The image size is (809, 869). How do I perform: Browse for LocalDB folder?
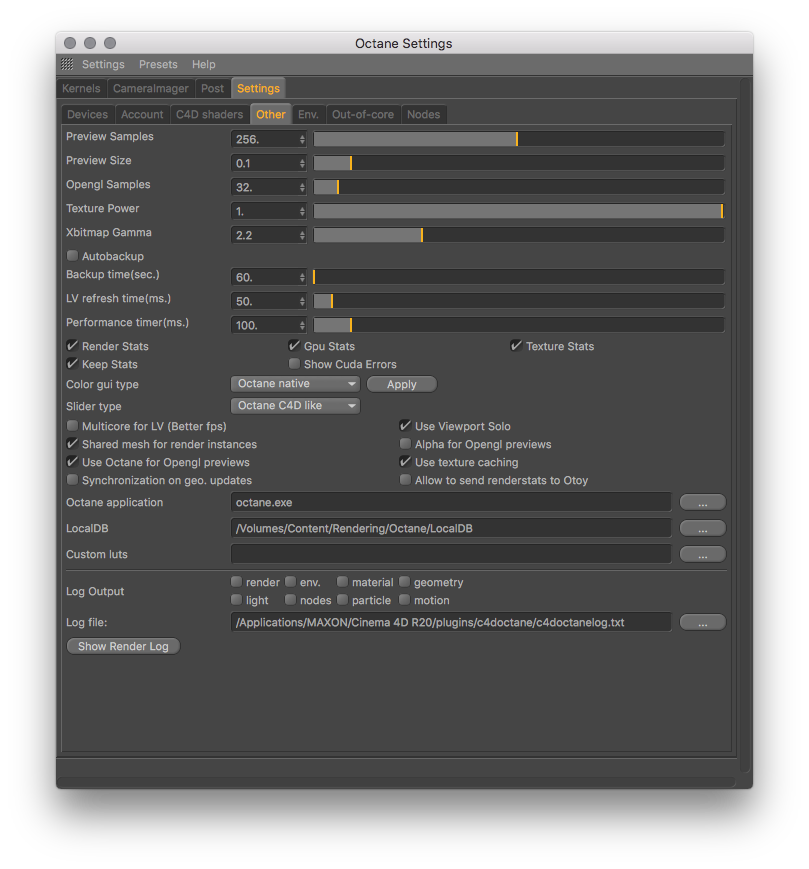tap(703, 529)
